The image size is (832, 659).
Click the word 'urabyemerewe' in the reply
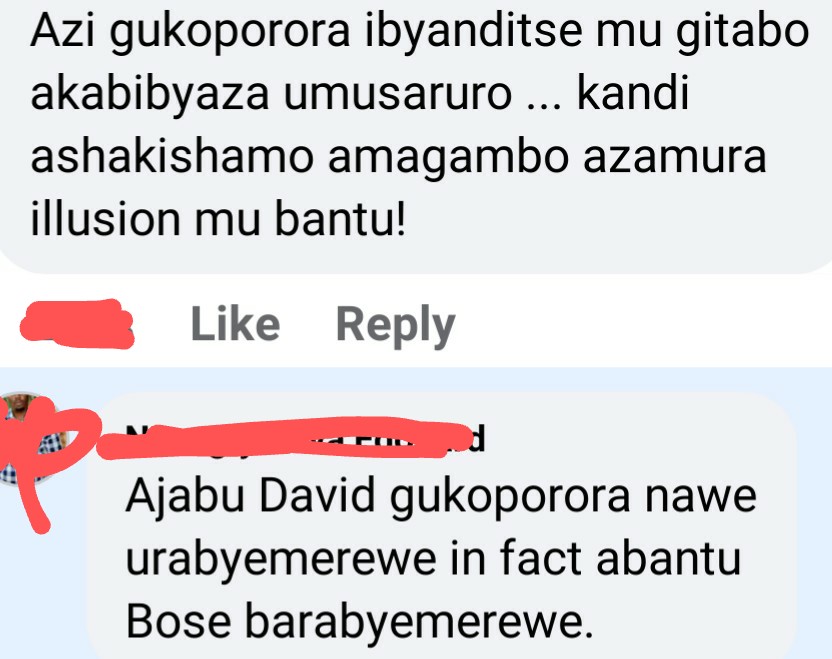click(x=281, y=560)
